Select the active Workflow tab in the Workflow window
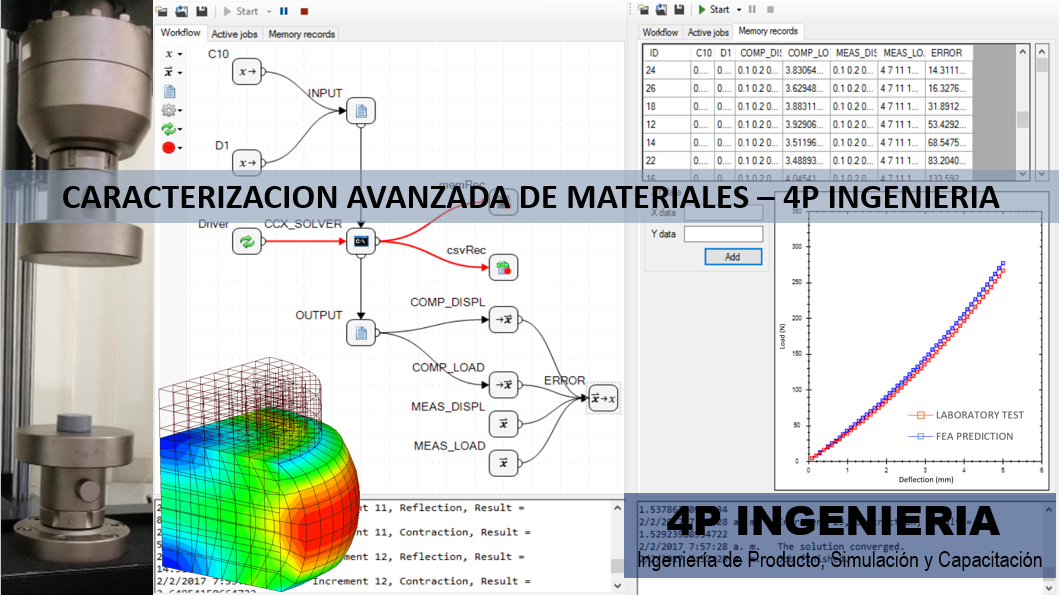1059x595 pixels. (x=180, y=32)
